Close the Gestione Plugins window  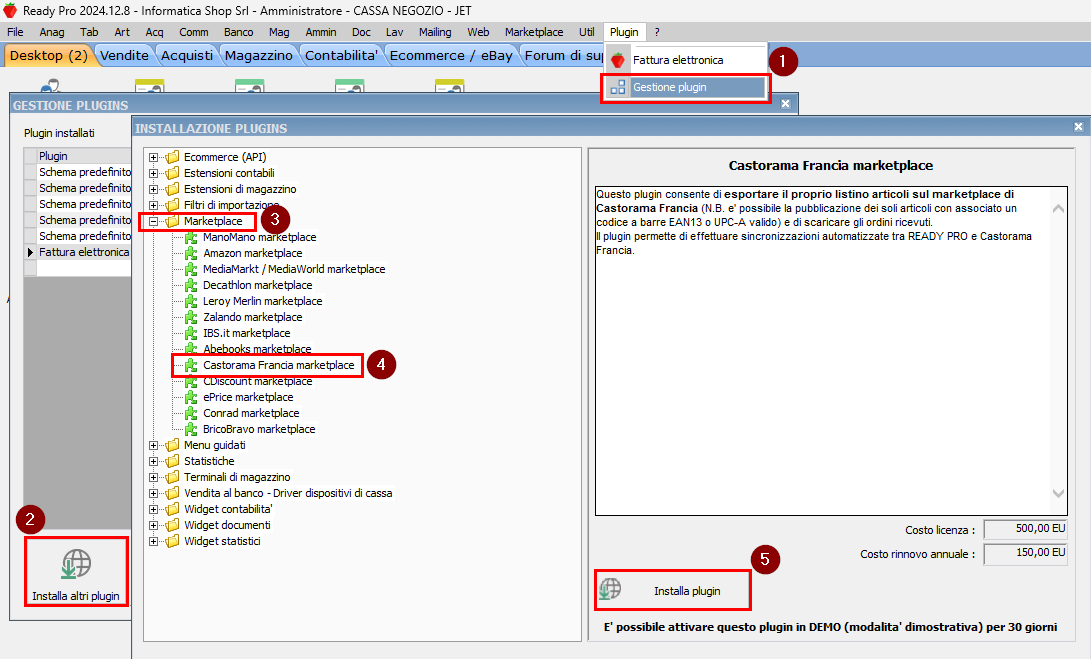click(786, 104)
